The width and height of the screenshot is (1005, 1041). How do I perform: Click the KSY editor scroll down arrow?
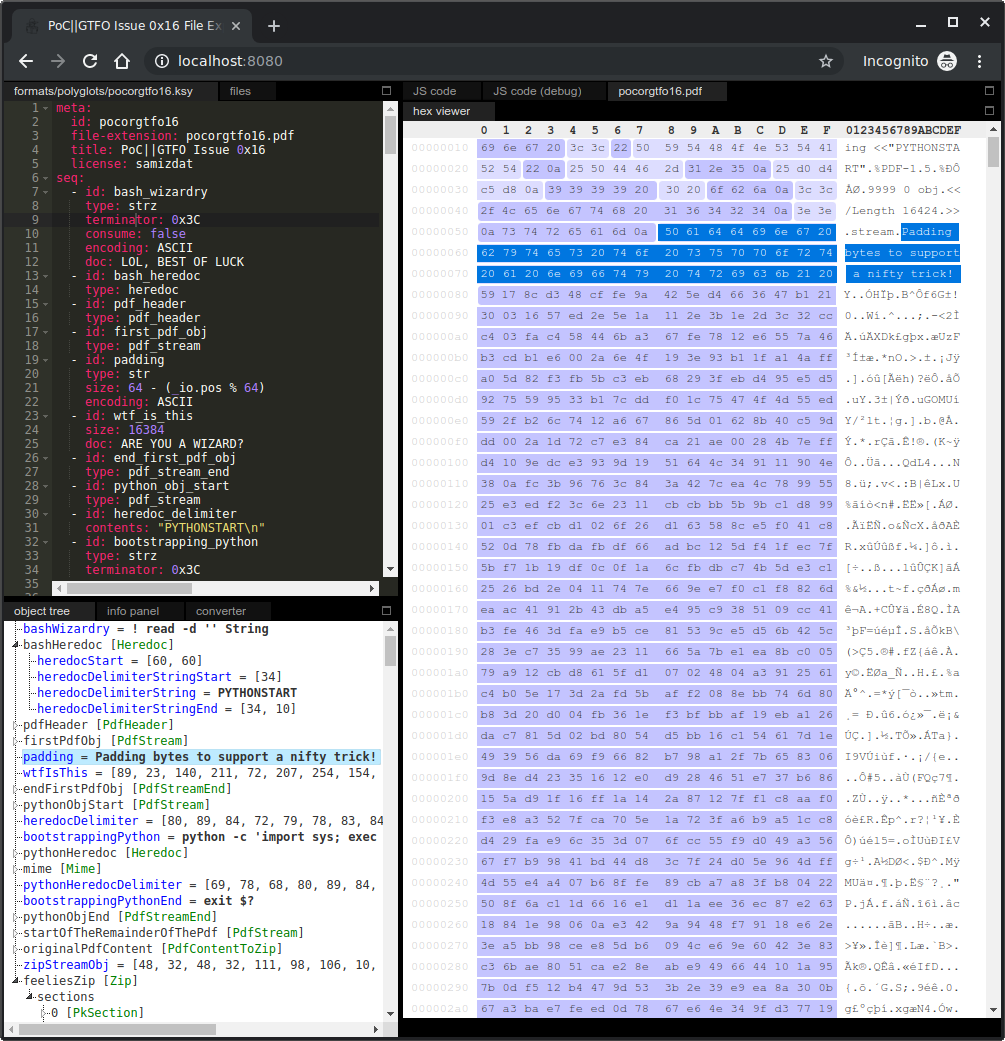point(390,569)
